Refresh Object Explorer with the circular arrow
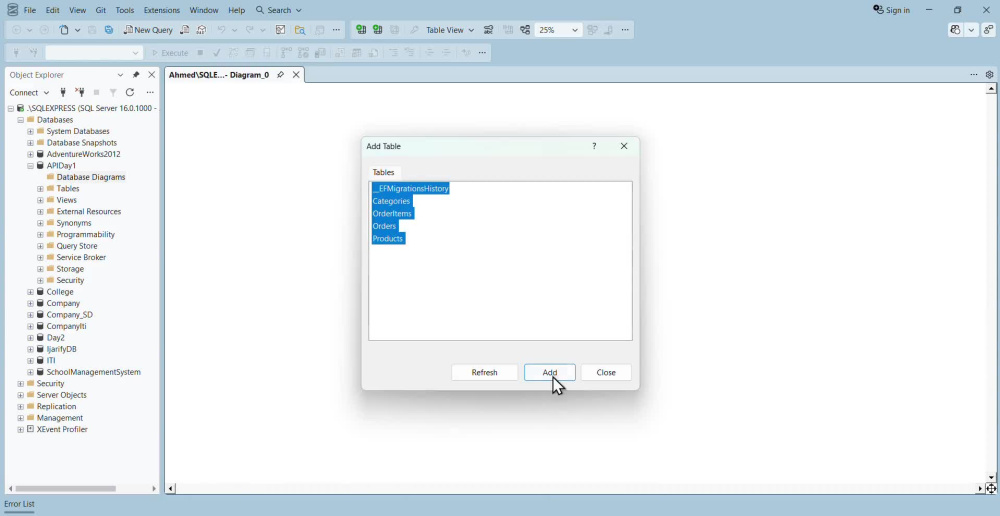Image resolution: width=1000 pixels, height=516 pixels. tap(129, 92)
